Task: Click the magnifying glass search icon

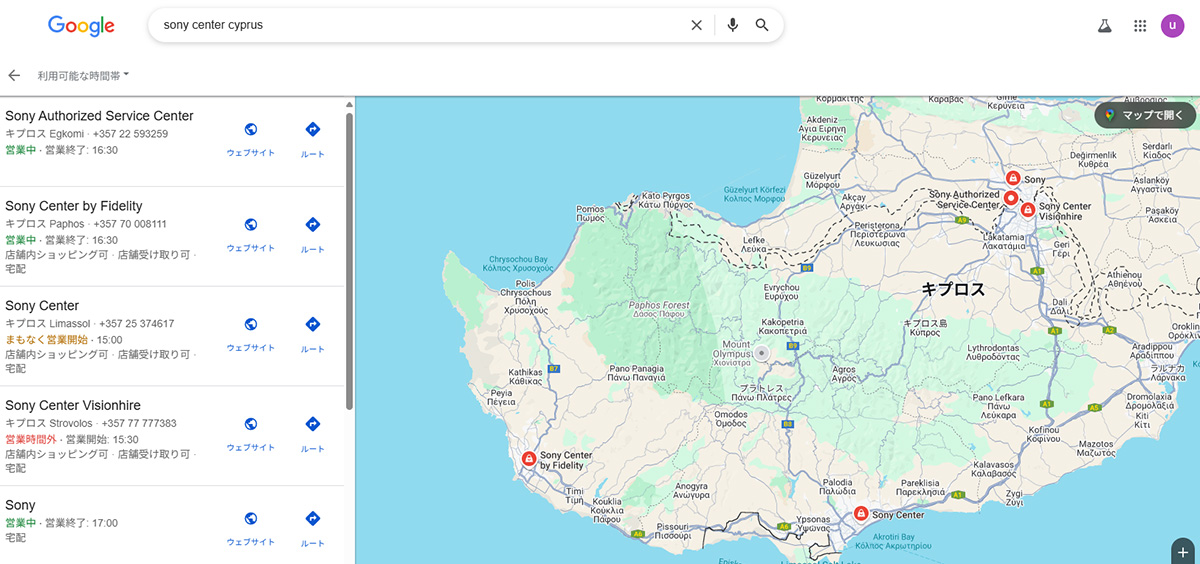Action: pos(762,25)
